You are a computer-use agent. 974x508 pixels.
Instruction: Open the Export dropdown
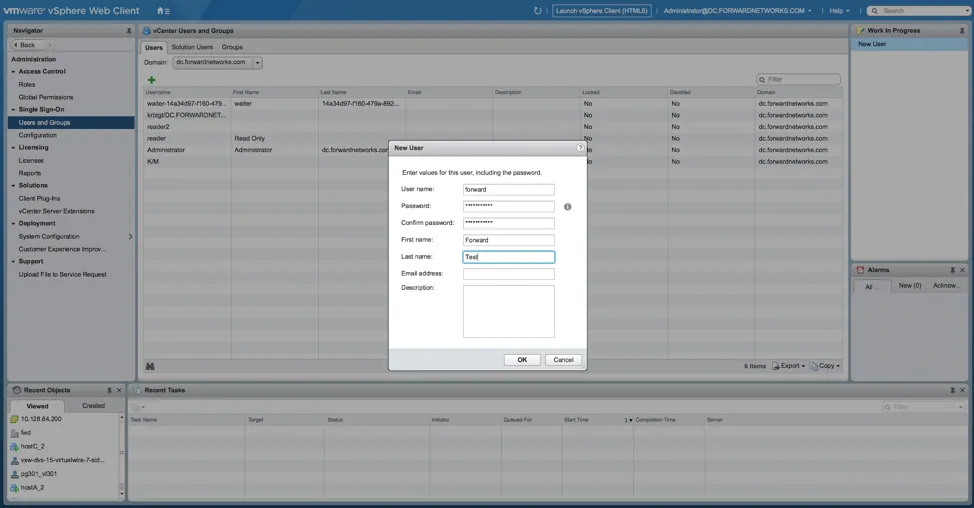click(788, 366)
